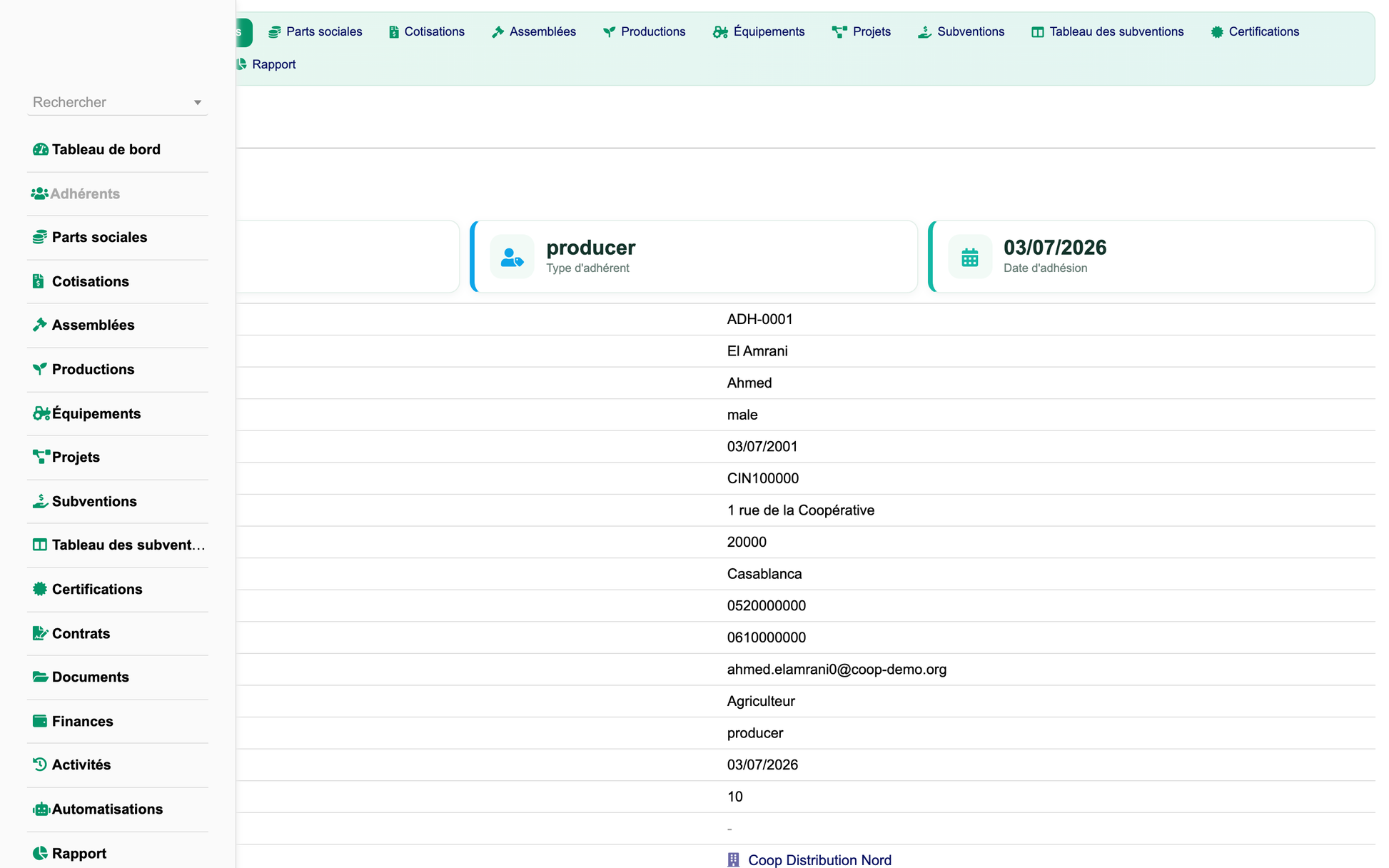Click the top bar Projets diagram icon

point(839,32)
